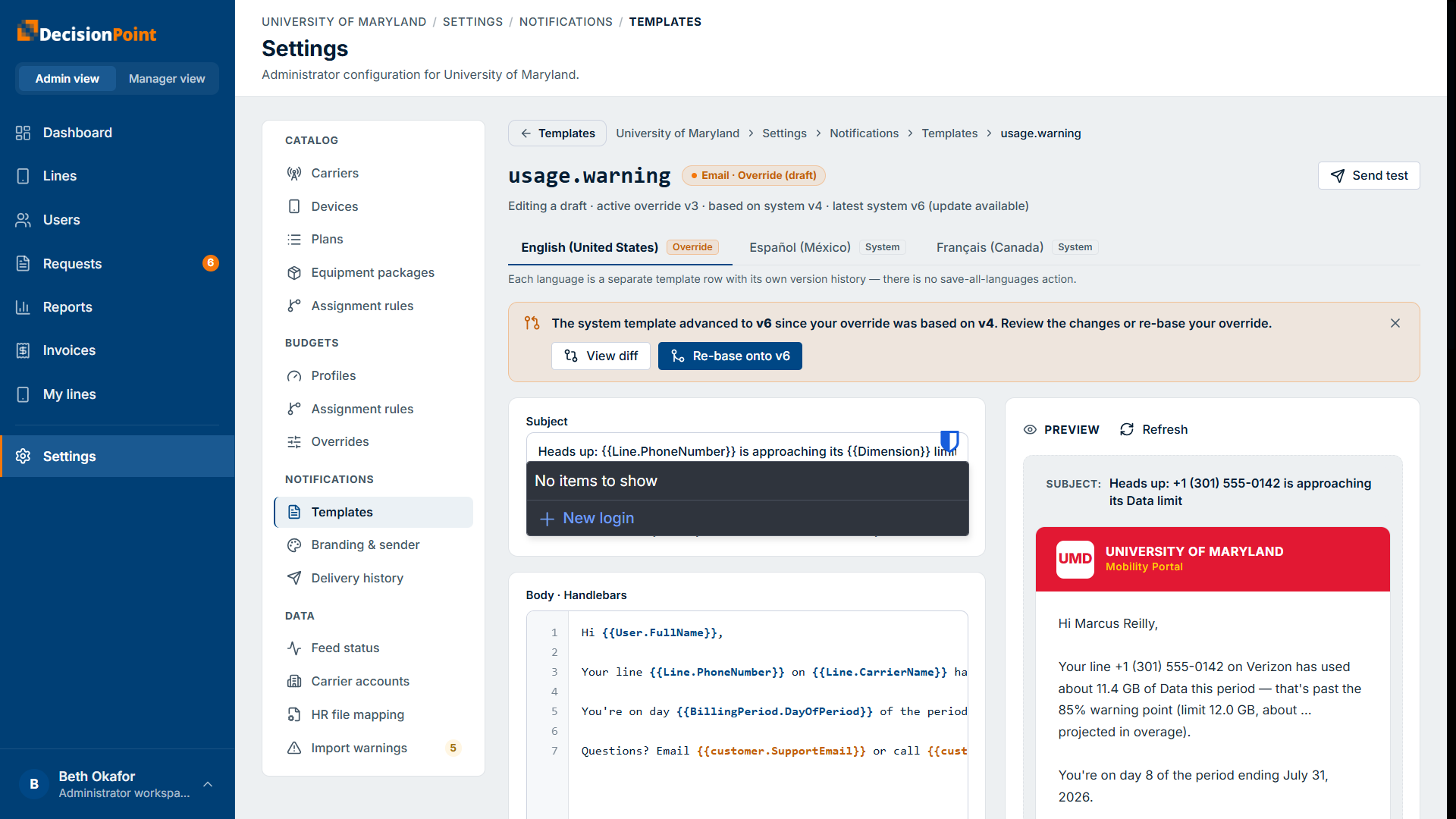
Task: Open HR file mapping item
Action: point(373,715)
